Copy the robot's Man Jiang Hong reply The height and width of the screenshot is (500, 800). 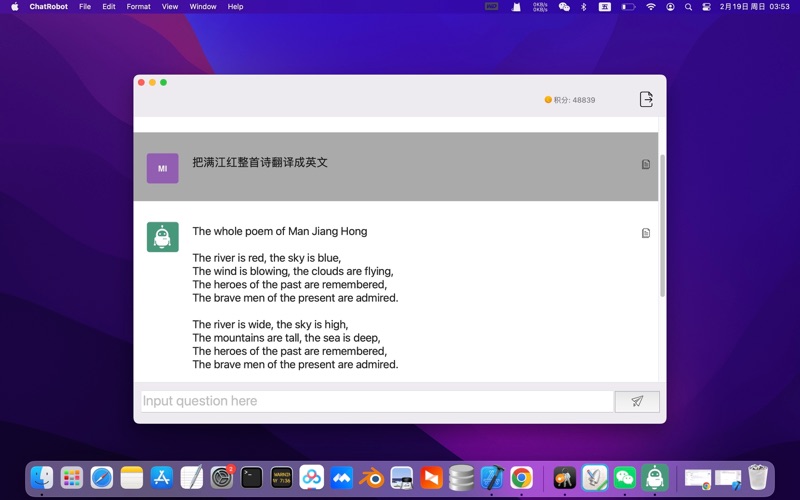(x=645, y=233)
